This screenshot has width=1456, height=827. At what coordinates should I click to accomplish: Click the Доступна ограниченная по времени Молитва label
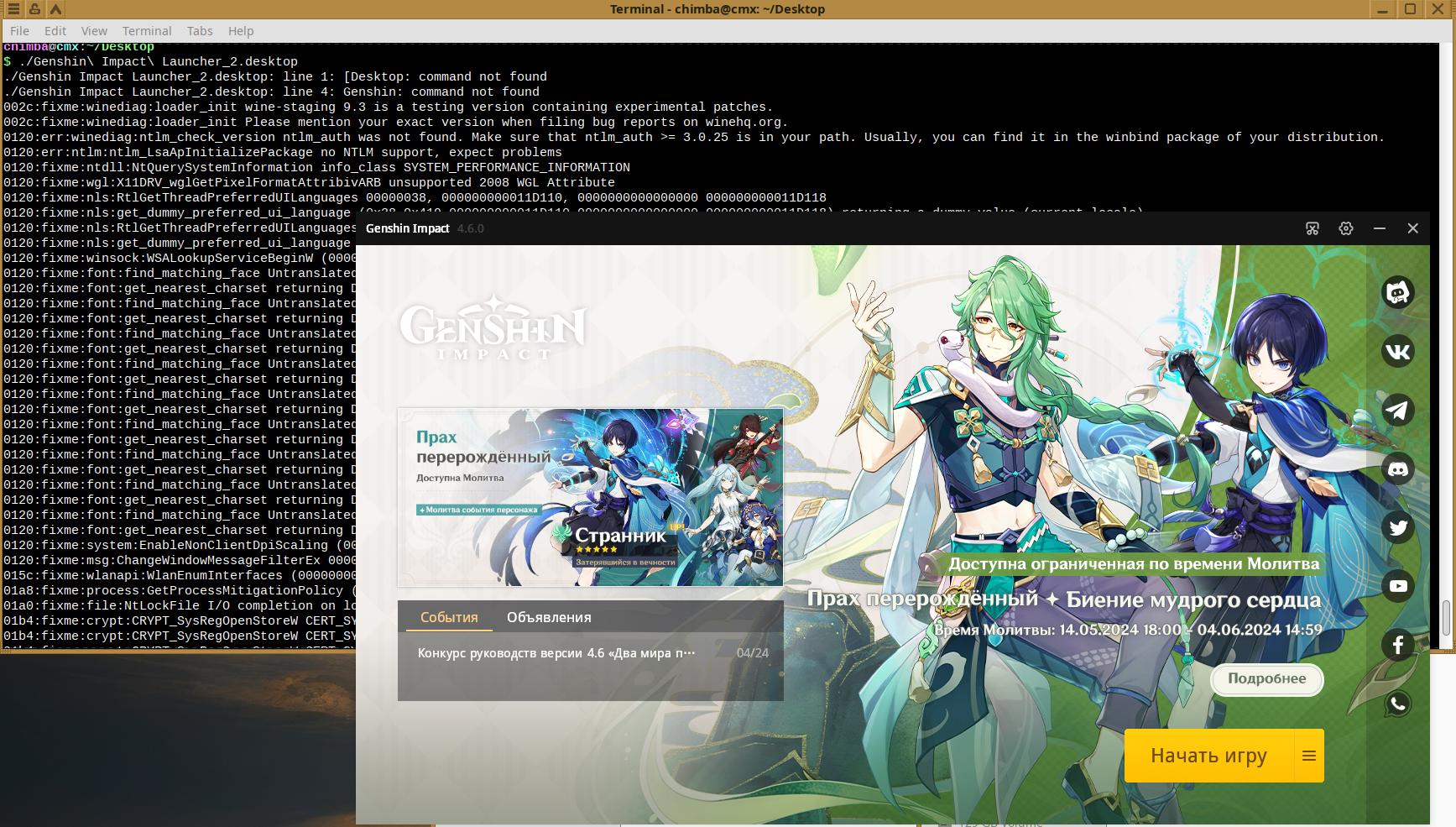click(1134, 564)
